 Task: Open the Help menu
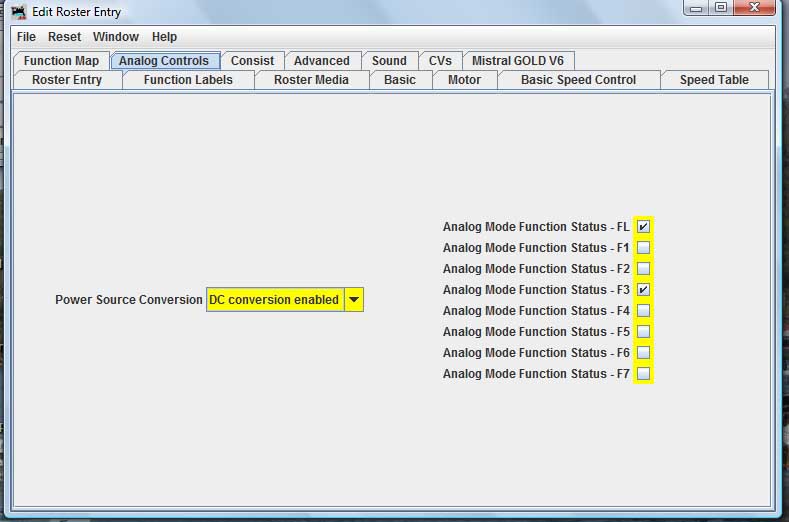164,37
